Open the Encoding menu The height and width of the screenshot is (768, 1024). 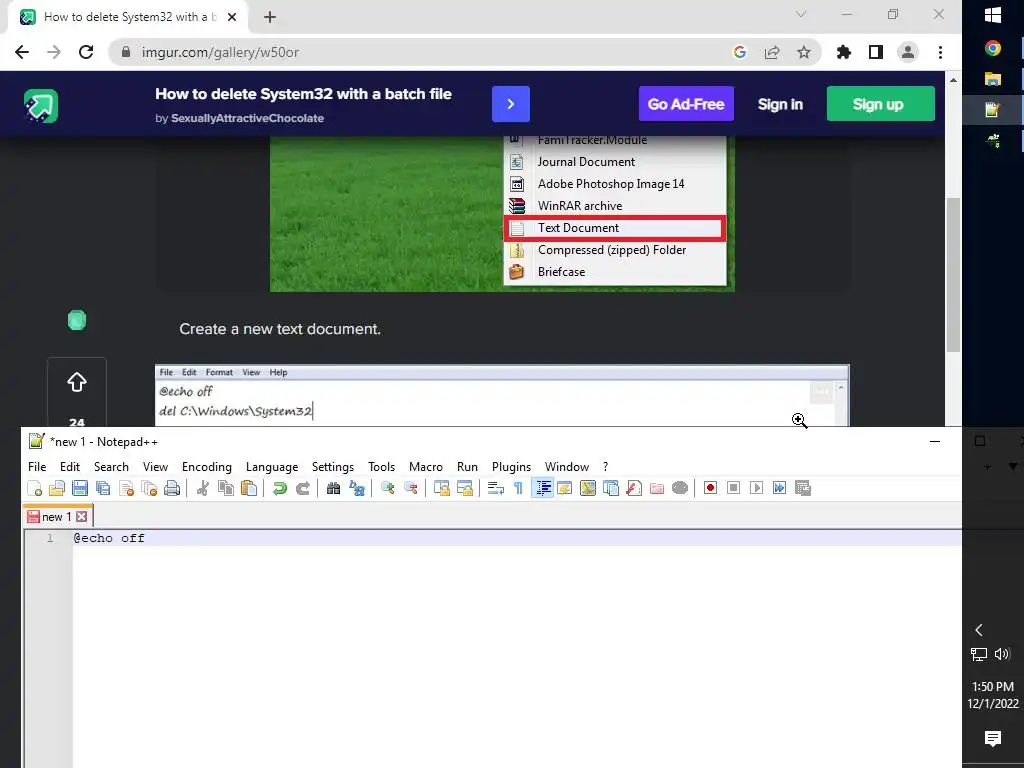206,466
